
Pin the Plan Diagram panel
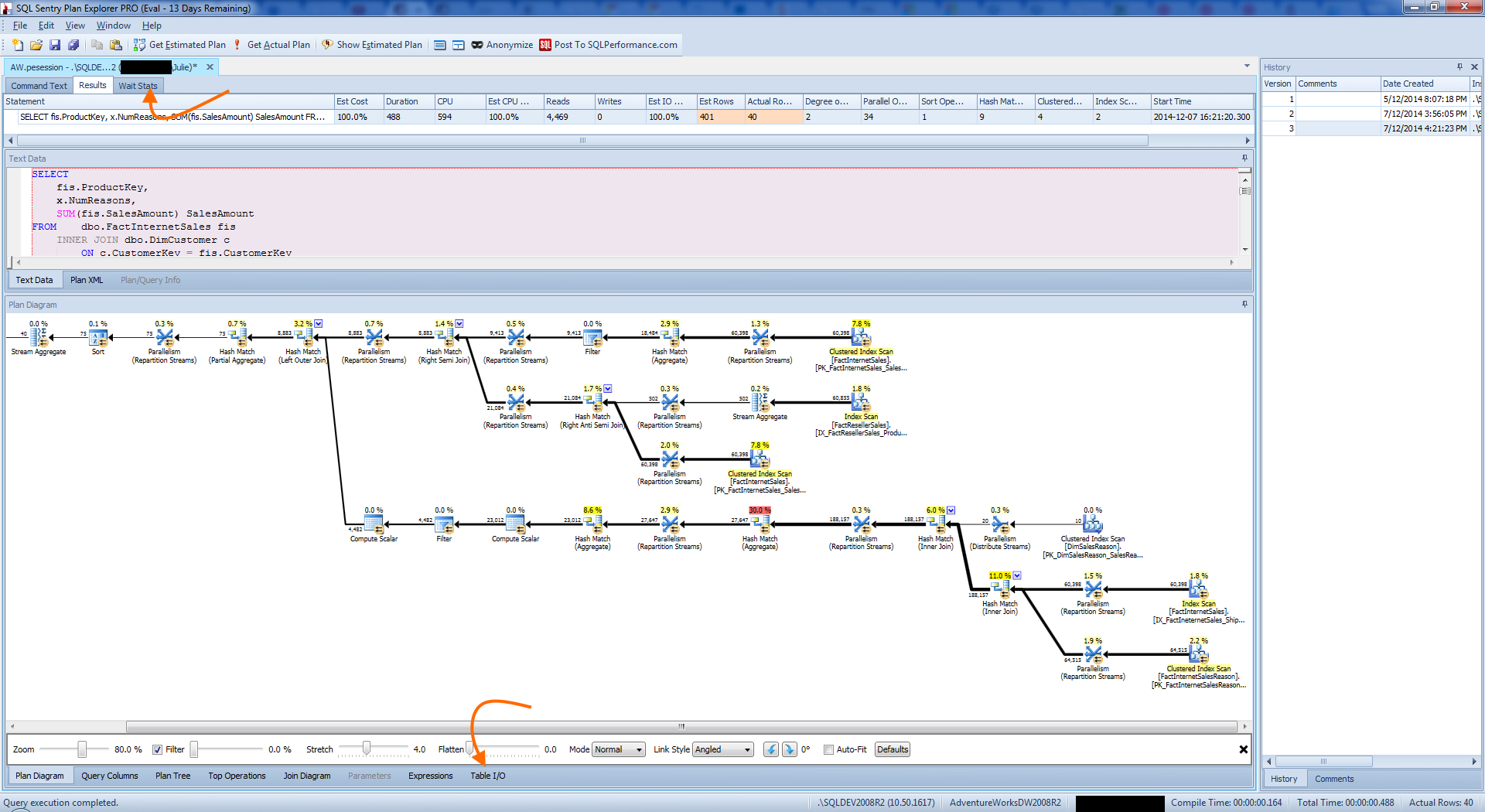(x=1244, y=304)
